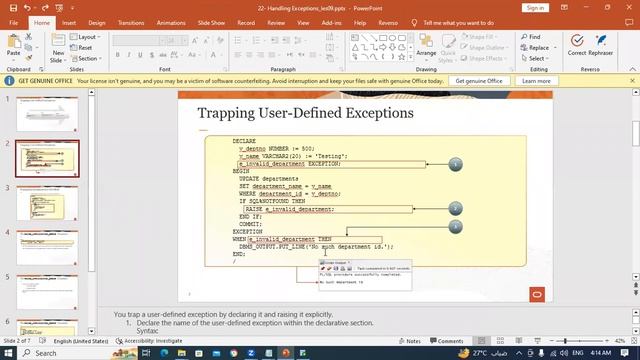Viewport: 640px width, 360px height.
Task: Switch to the Design tab
Action: [x=97, y=23]
